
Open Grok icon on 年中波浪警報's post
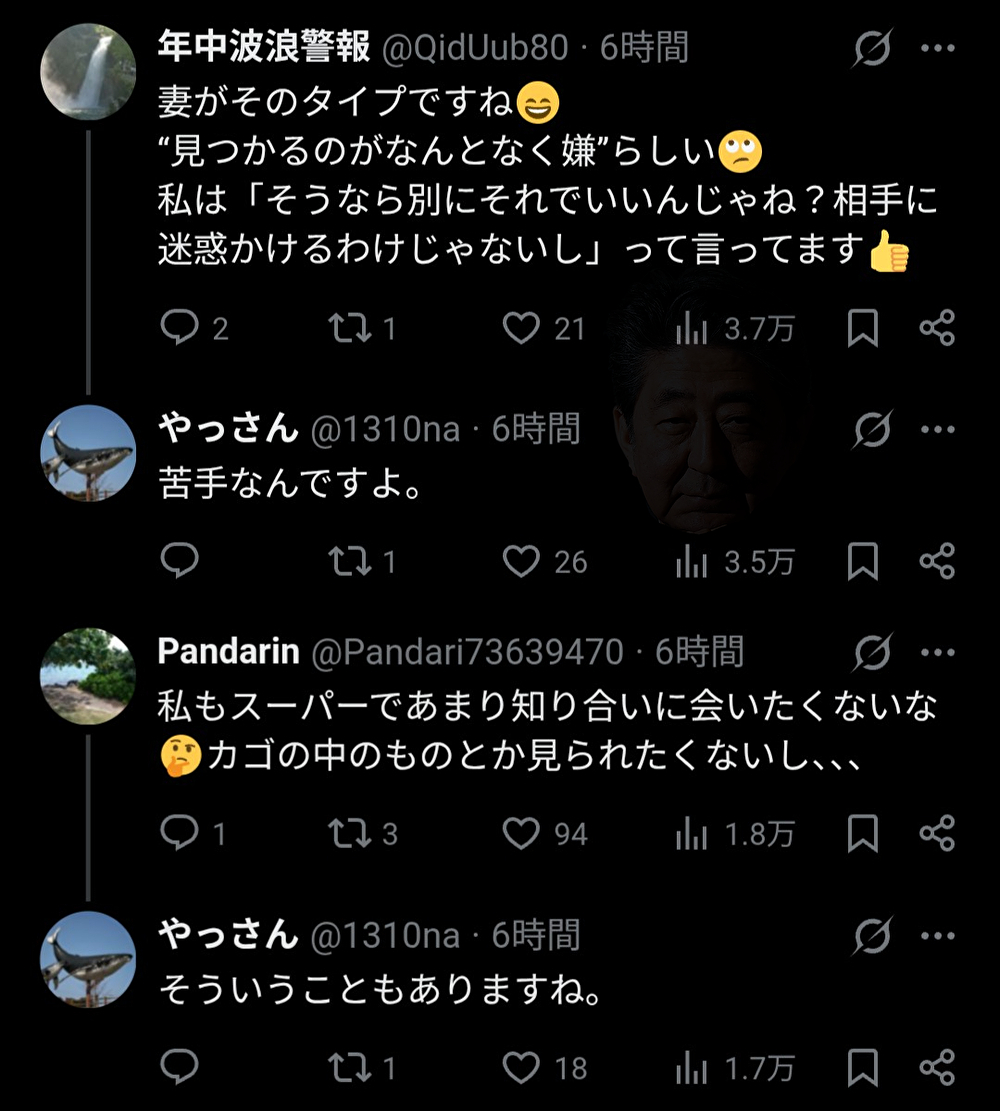[x=872, y=48]
